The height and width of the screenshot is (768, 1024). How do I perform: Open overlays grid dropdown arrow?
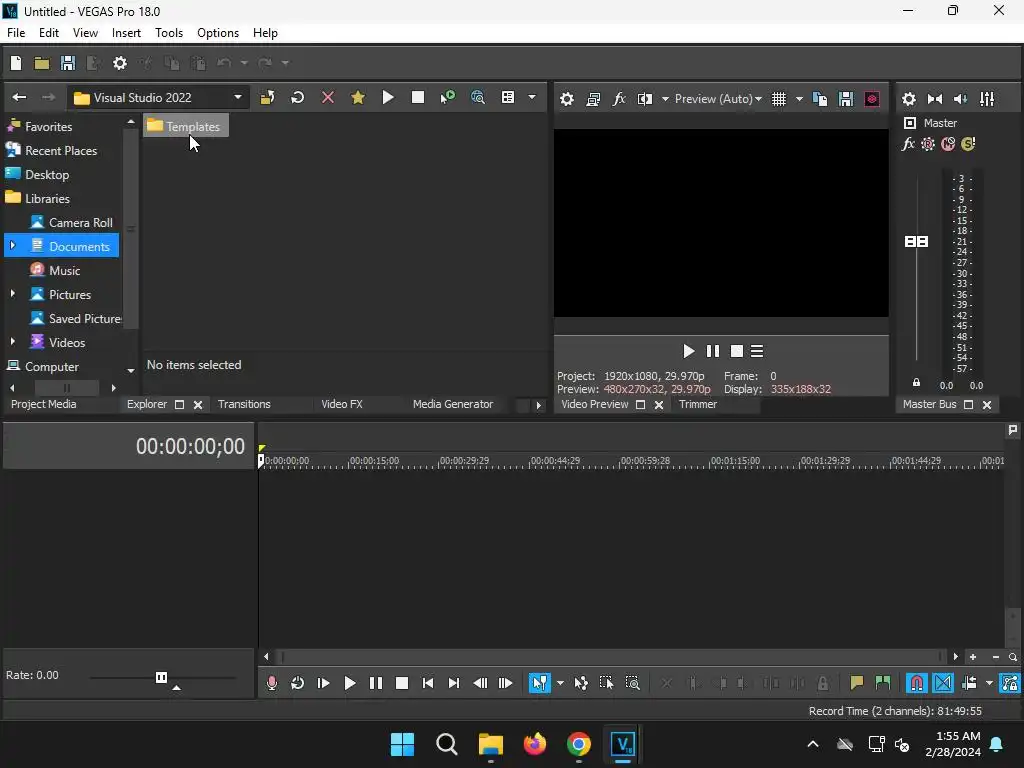click(x=799, y=99)
